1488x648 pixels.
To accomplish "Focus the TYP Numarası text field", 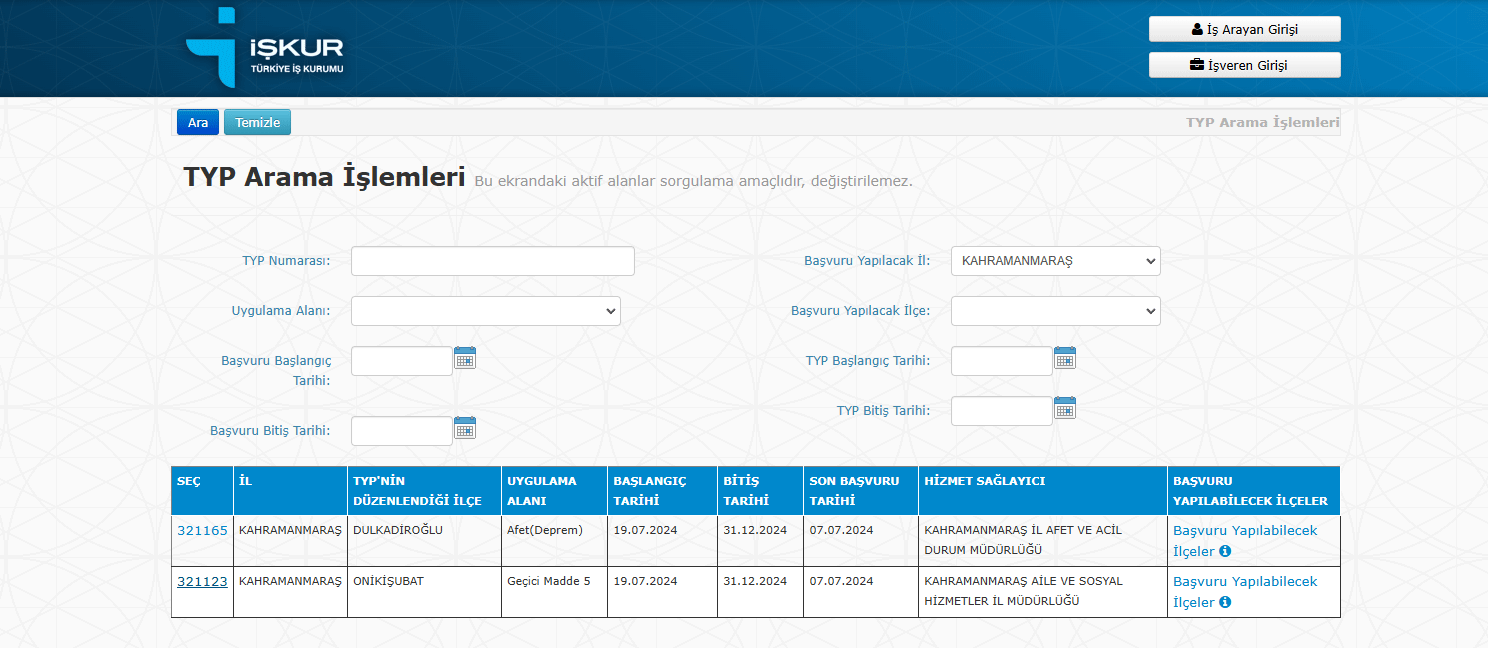I will pyautogui.click(x=493, y=261).
